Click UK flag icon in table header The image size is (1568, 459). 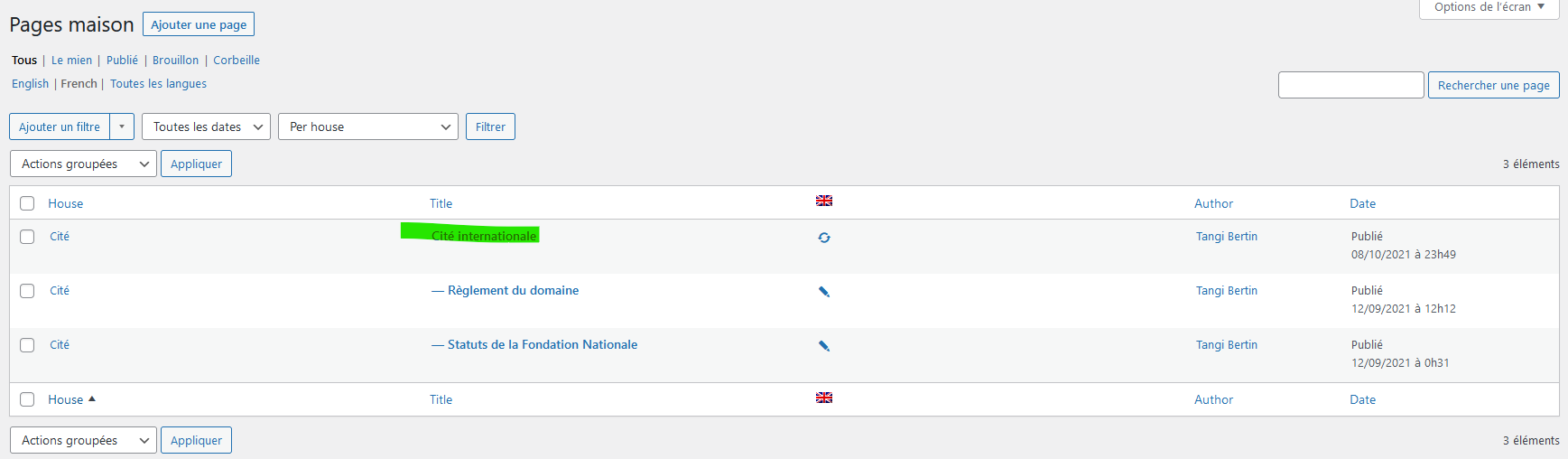[x=824, y=201]
